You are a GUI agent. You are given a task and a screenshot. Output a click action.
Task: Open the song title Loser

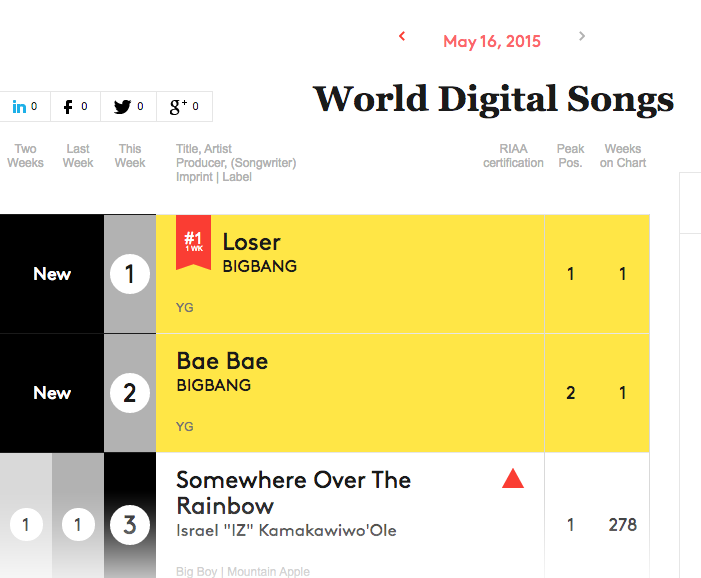pyautogui.click(x=251, y=243)
